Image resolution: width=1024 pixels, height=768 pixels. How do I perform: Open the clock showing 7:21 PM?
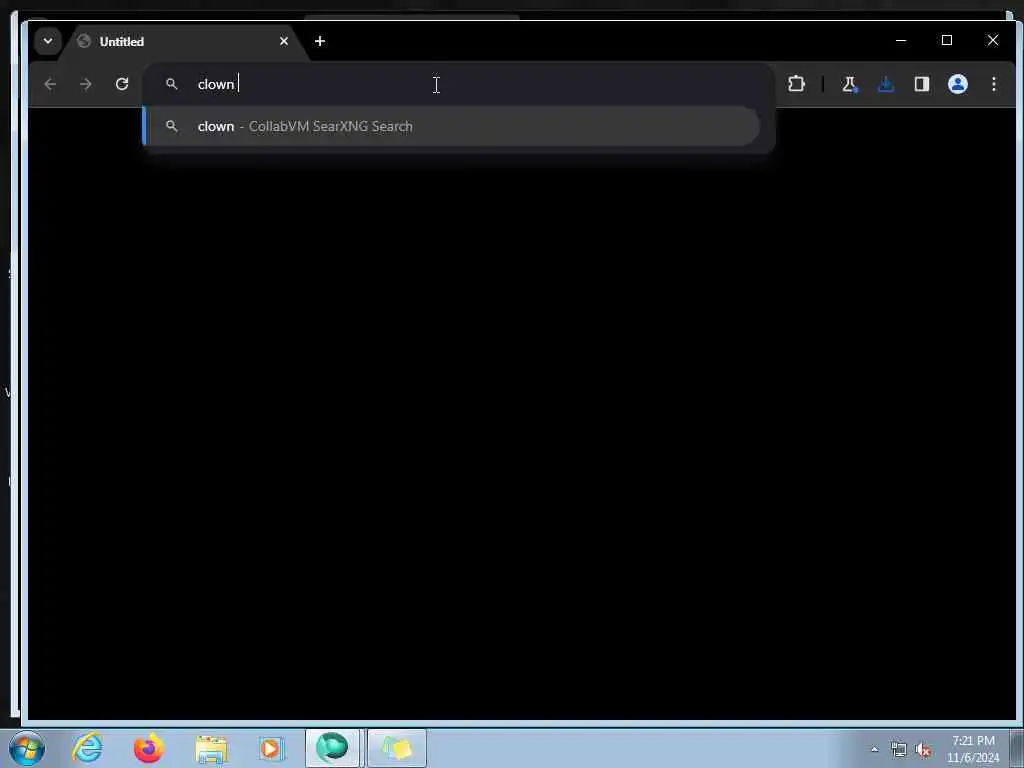pyautogui.click(x=973, y=749)
